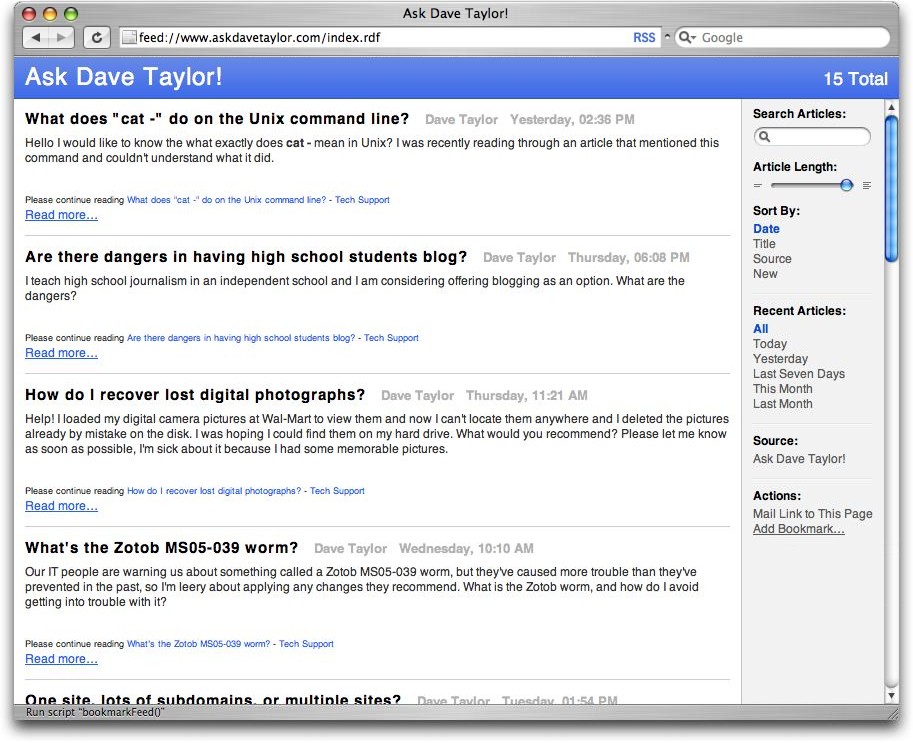The image size is (913, 743).
Task: Open the "cat -" Unix command article title
Action: pos(217,119)
